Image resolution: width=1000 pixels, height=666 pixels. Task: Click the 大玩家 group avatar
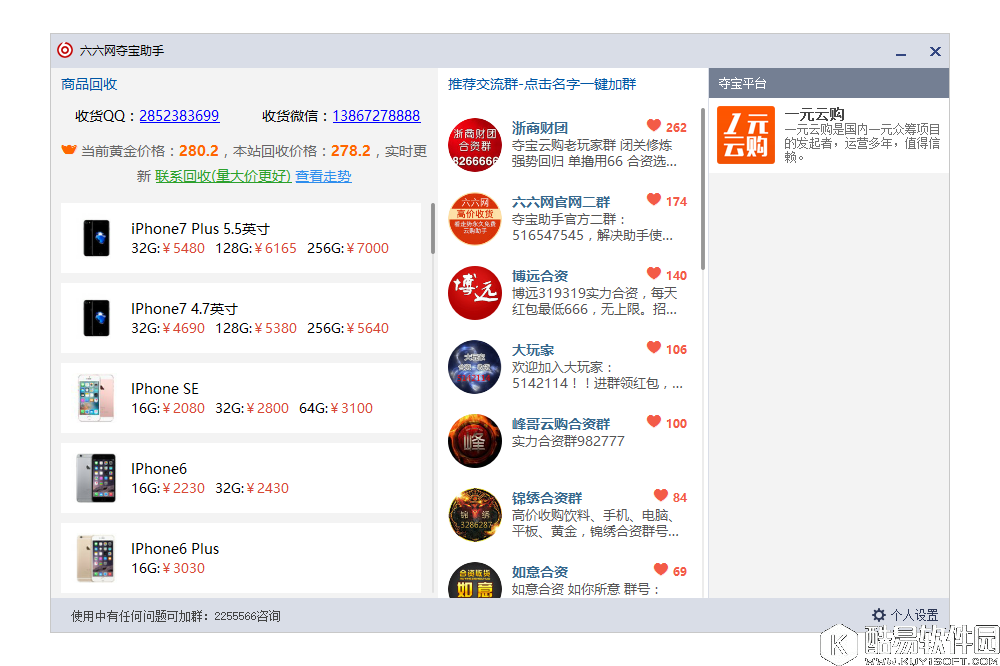click(x=474, y=367)
